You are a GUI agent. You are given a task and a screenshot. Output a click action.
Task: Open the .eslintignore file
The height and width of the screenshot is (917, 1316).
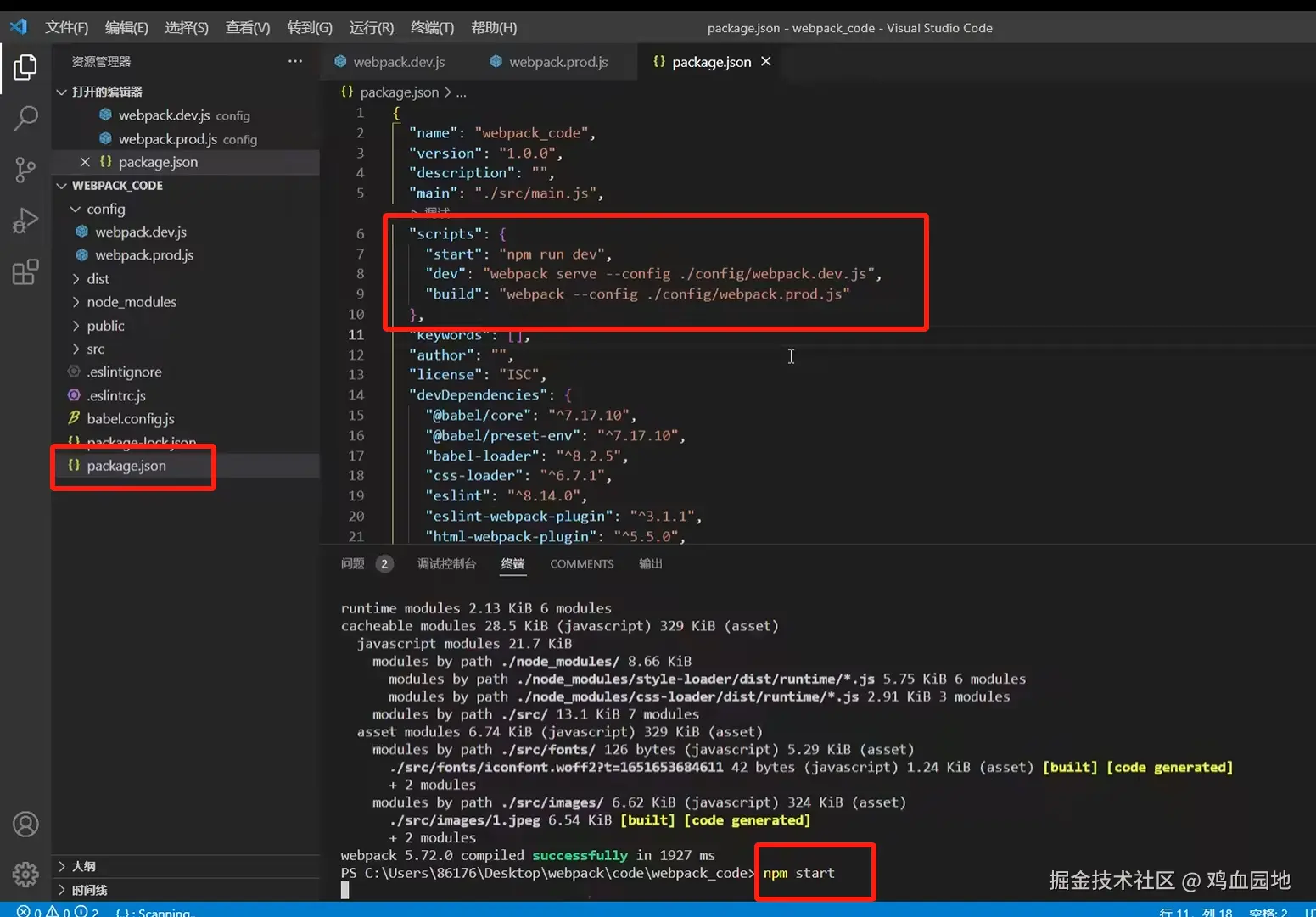click(x=186, y=372)
